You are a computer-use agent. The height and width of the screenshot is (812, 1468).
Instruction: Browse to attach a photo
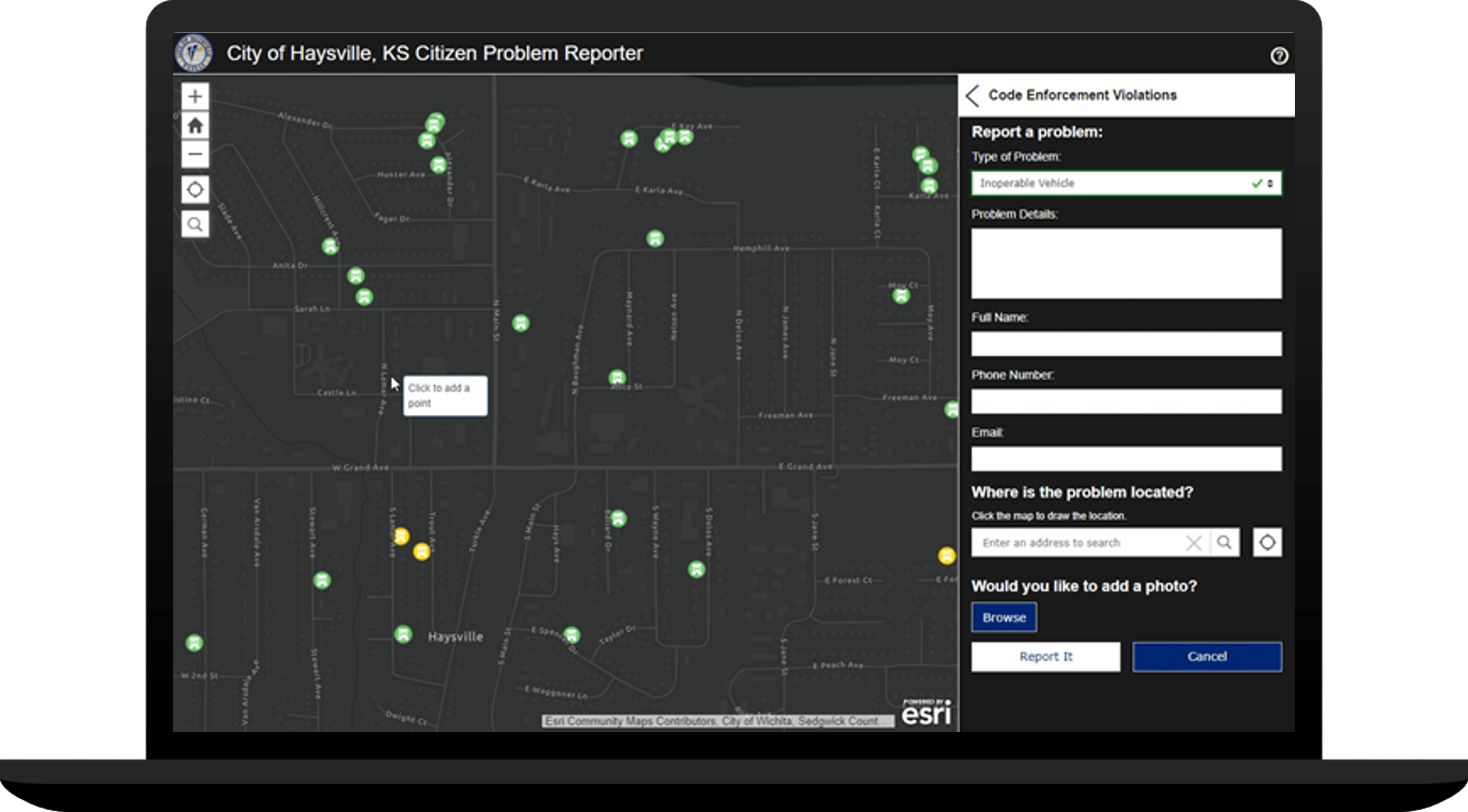(x=1004, y=617)
